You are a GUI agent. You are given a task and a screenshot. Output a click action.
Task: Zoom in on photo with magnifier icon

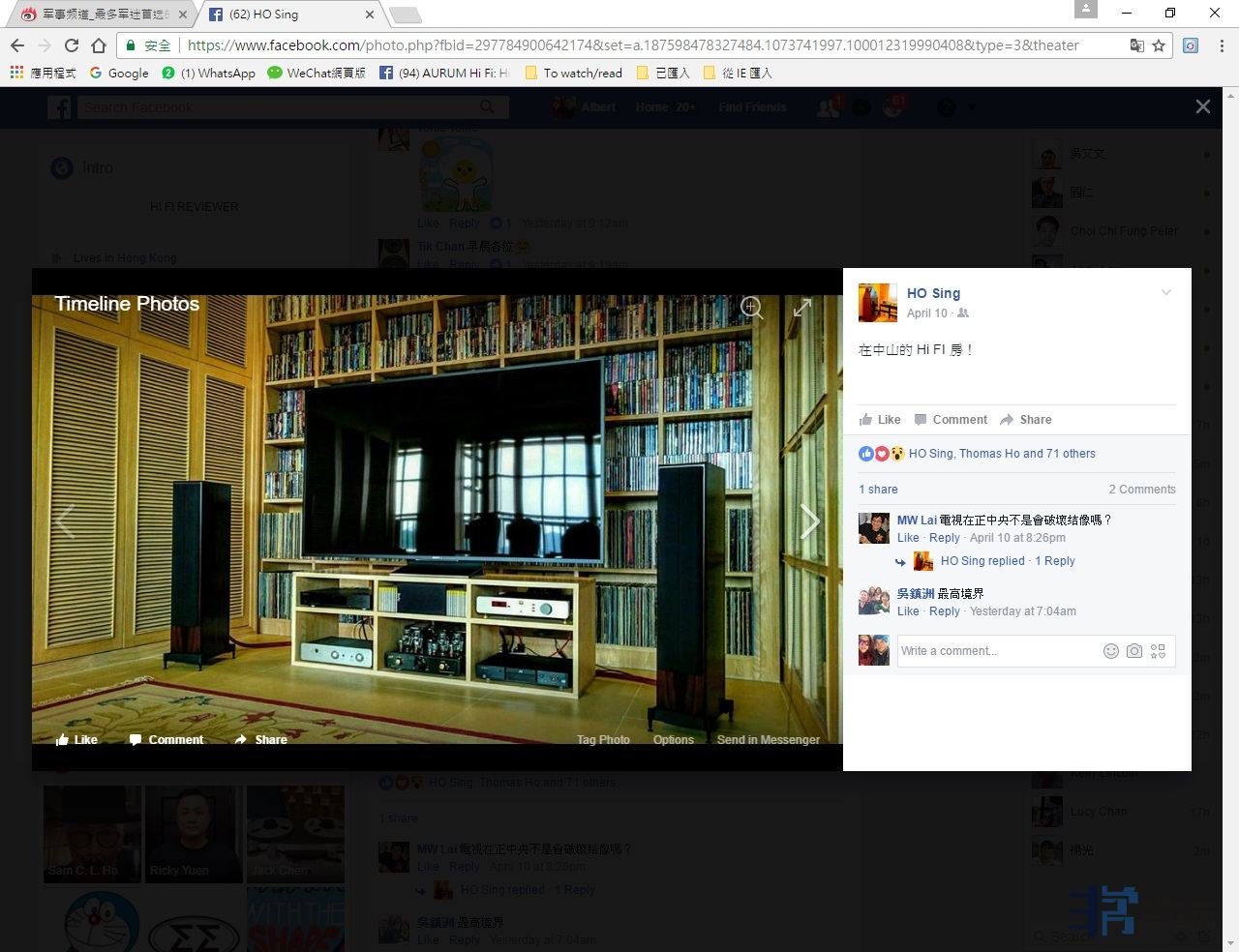(751, 308)
